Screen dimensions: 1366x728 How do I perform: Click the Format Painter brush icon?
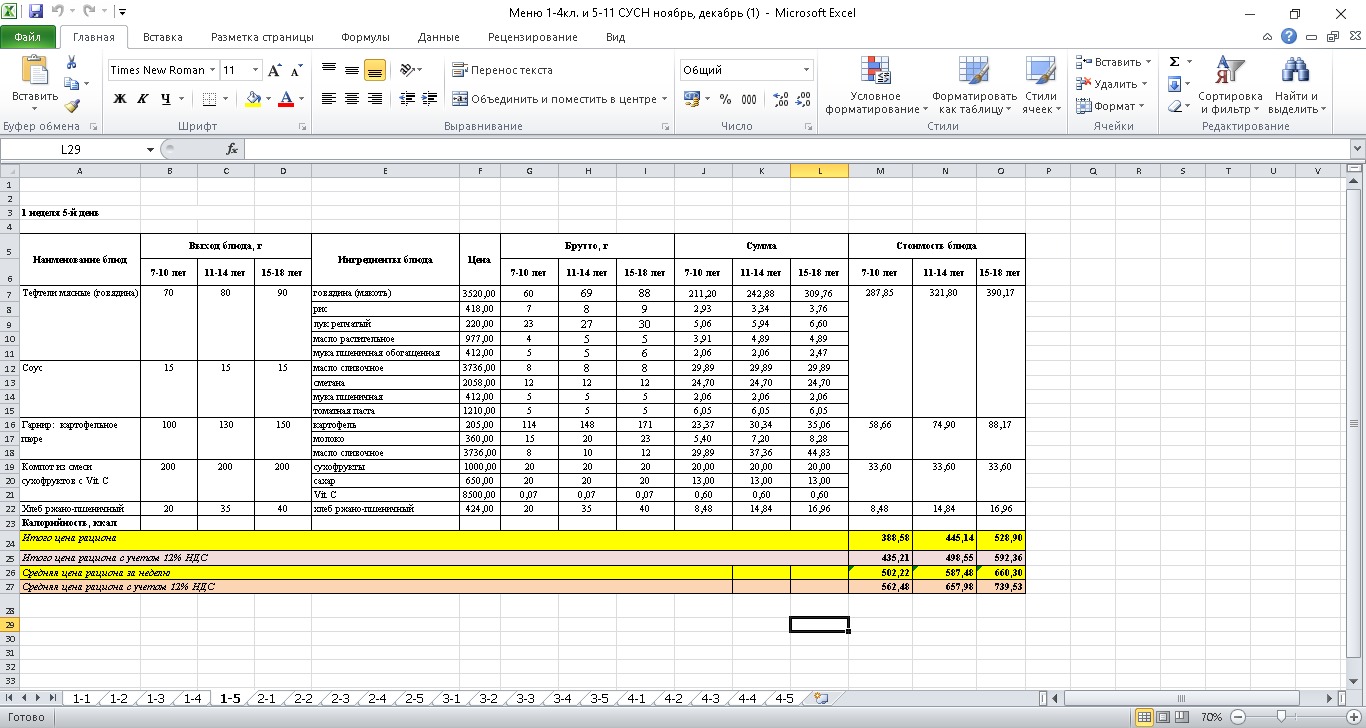(72, 106)
